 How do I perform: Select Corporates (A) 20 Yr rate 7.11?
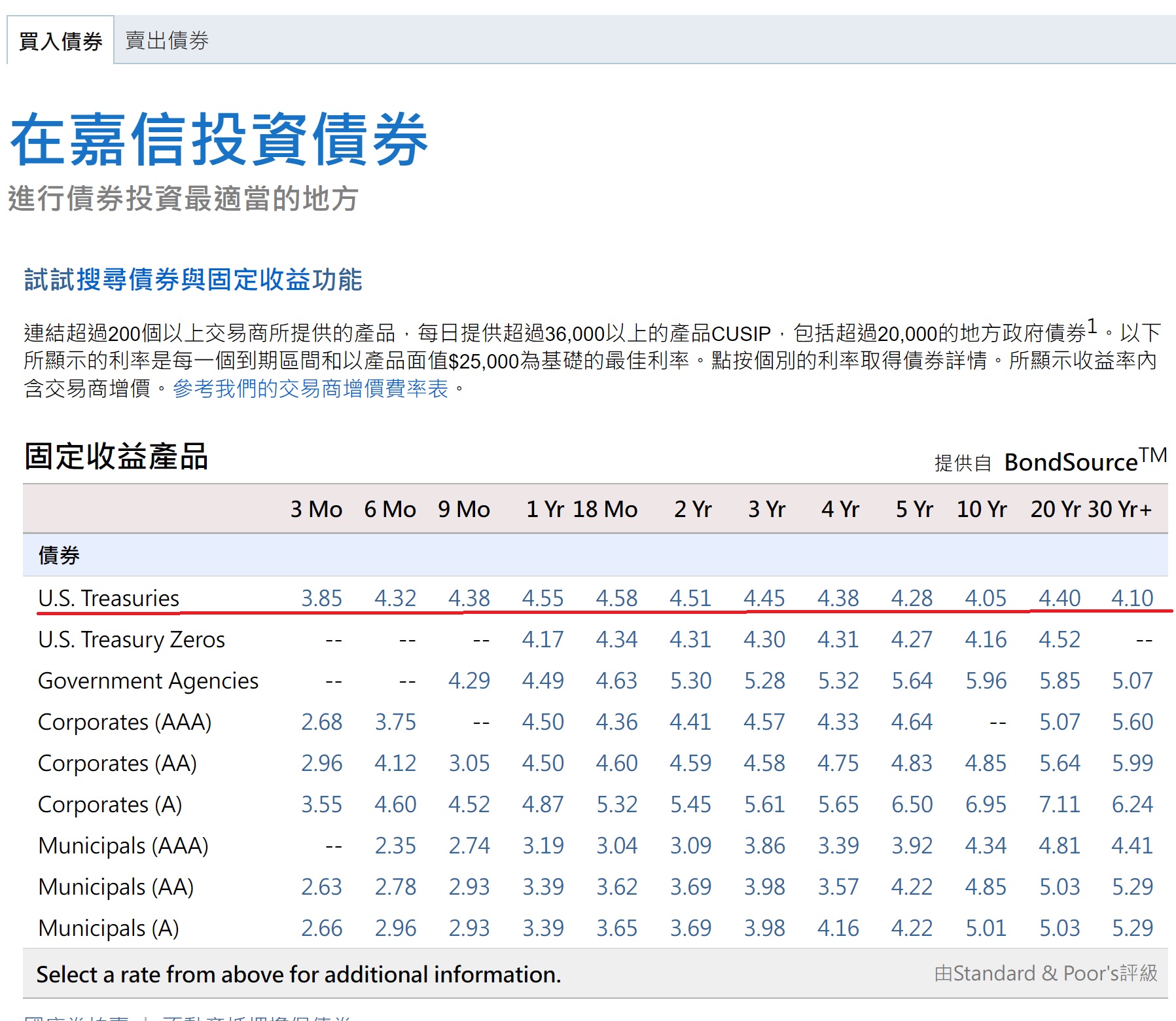(1060, 804)
